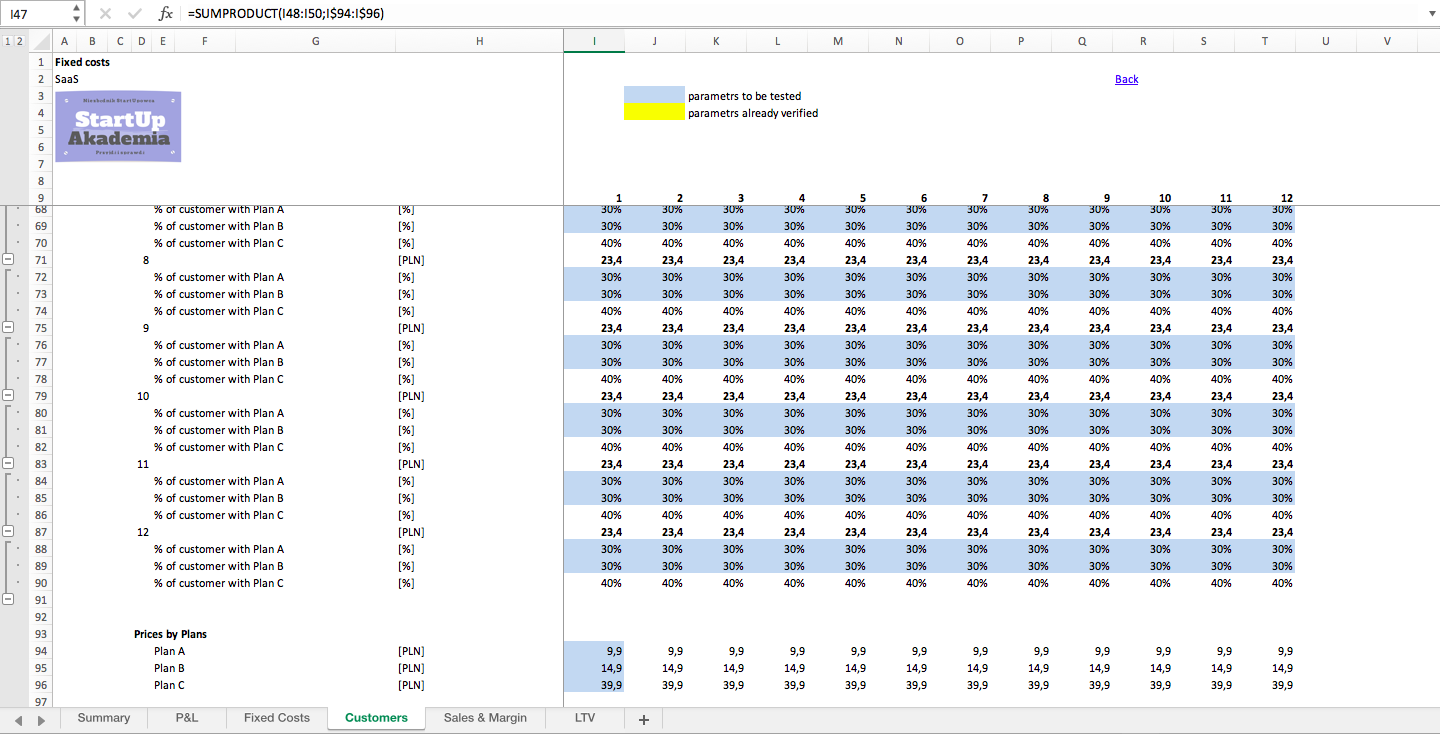This screenshot has width=1440, height=734.
Task: Select column H header
Action: point(479,41)
